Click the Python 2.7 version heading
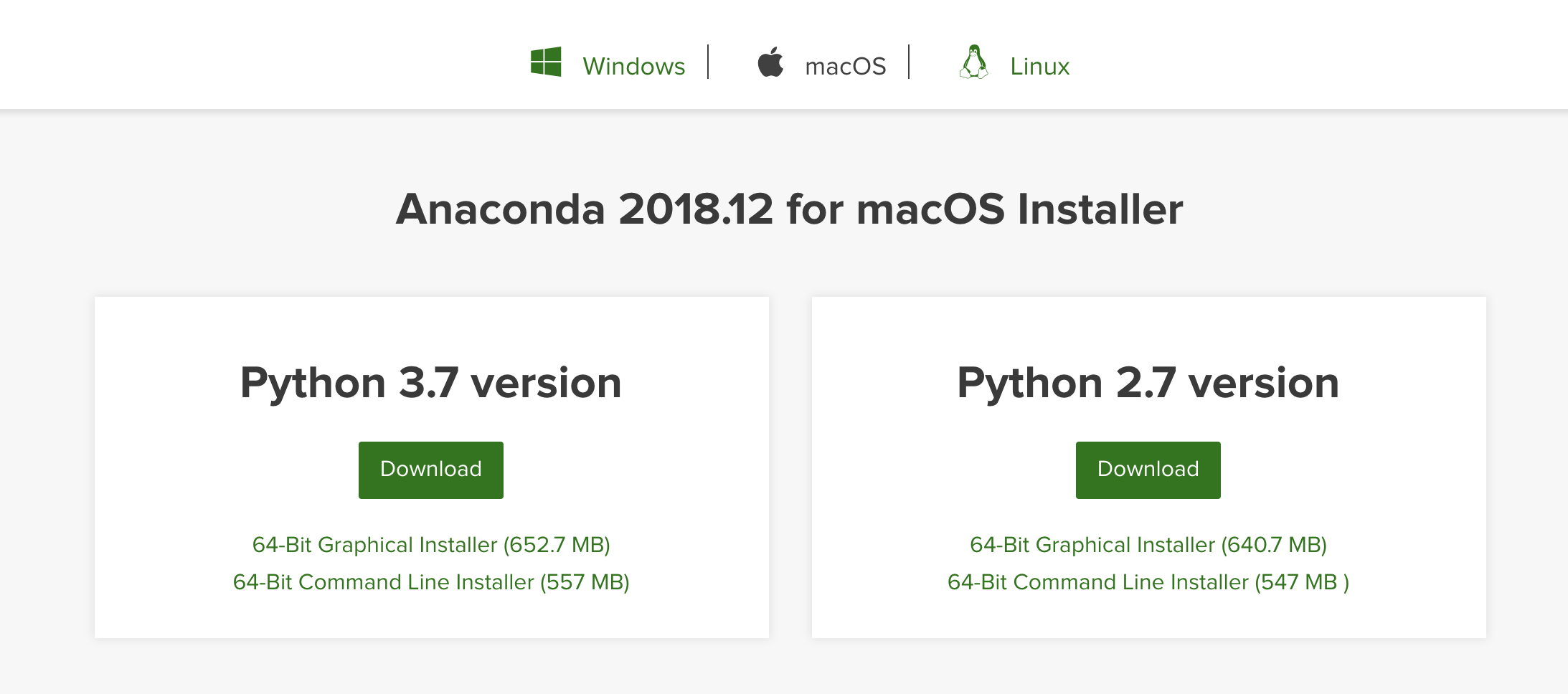 point(1148,383)
